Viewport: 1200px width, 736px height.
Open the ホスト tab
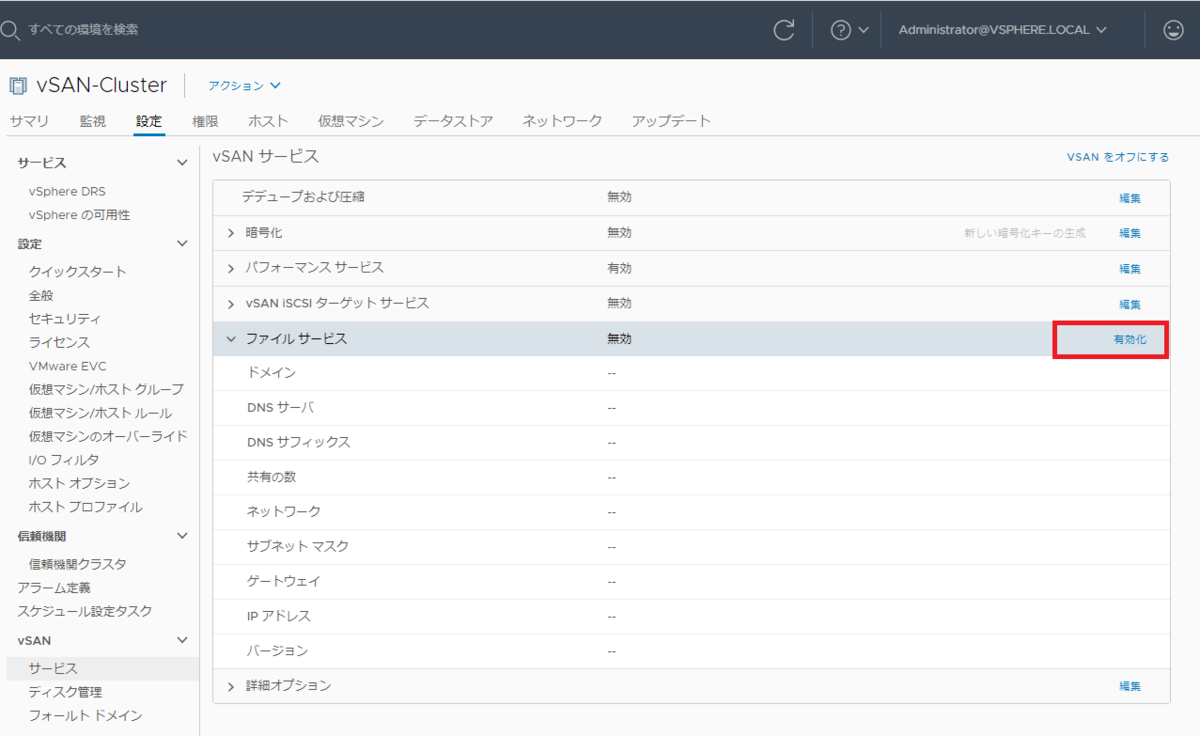[268, 121]
